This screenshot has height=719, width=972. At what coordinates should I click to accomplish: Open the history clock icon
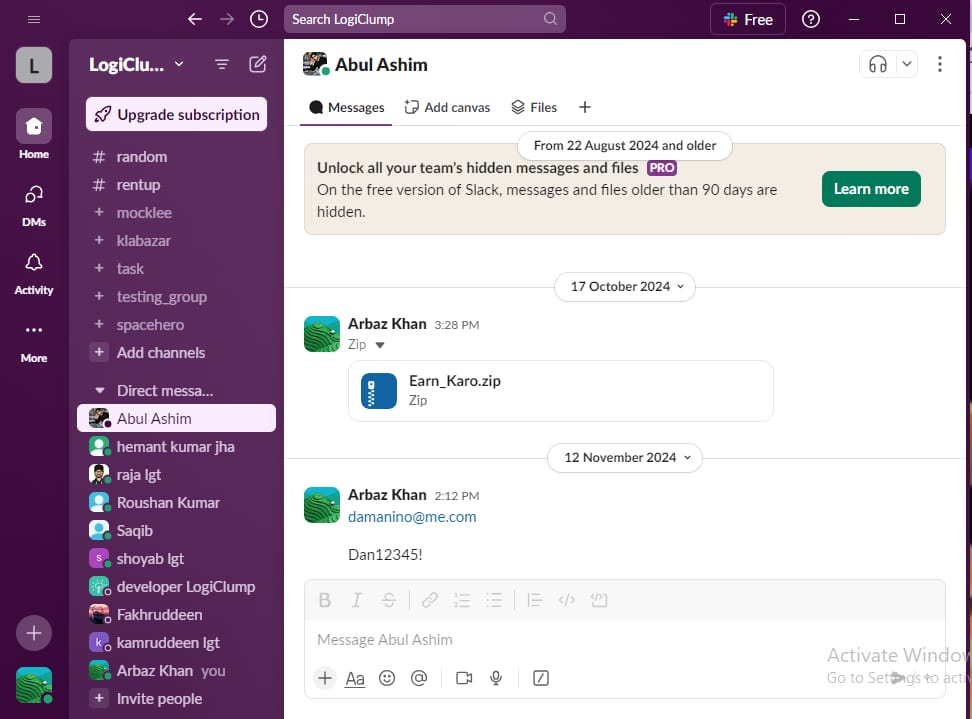259,19
